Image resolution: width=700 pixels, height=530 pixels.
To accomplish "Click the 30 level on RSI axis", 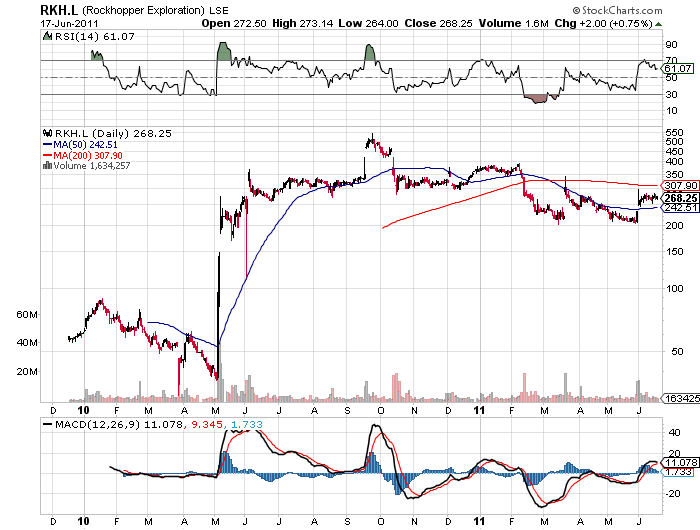I will [x=671, y=94].
